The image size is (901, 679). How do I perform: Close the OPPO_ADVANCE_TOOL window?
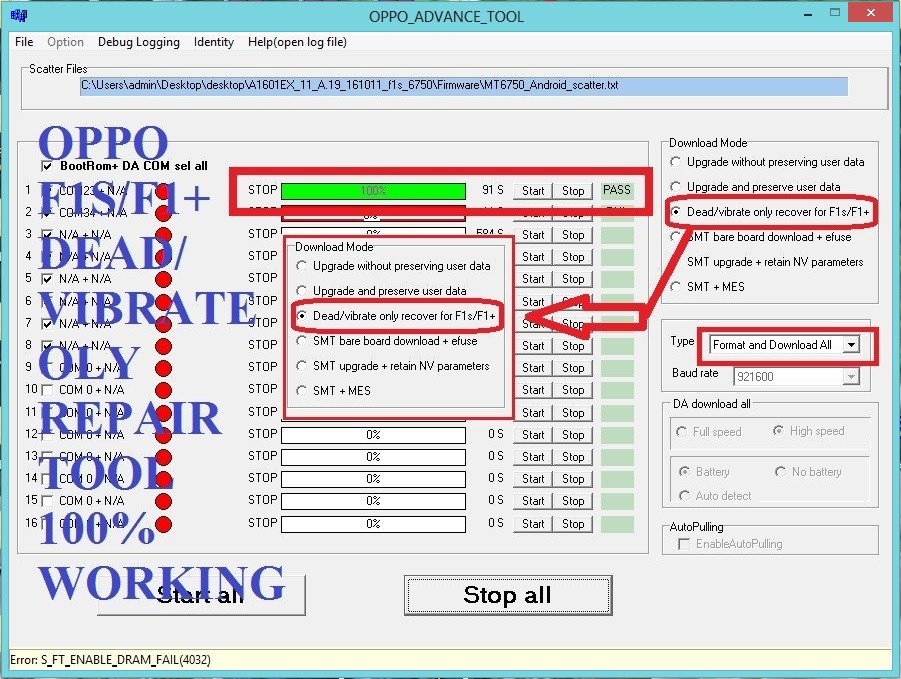pyautogui.click(x=871, y=13)
